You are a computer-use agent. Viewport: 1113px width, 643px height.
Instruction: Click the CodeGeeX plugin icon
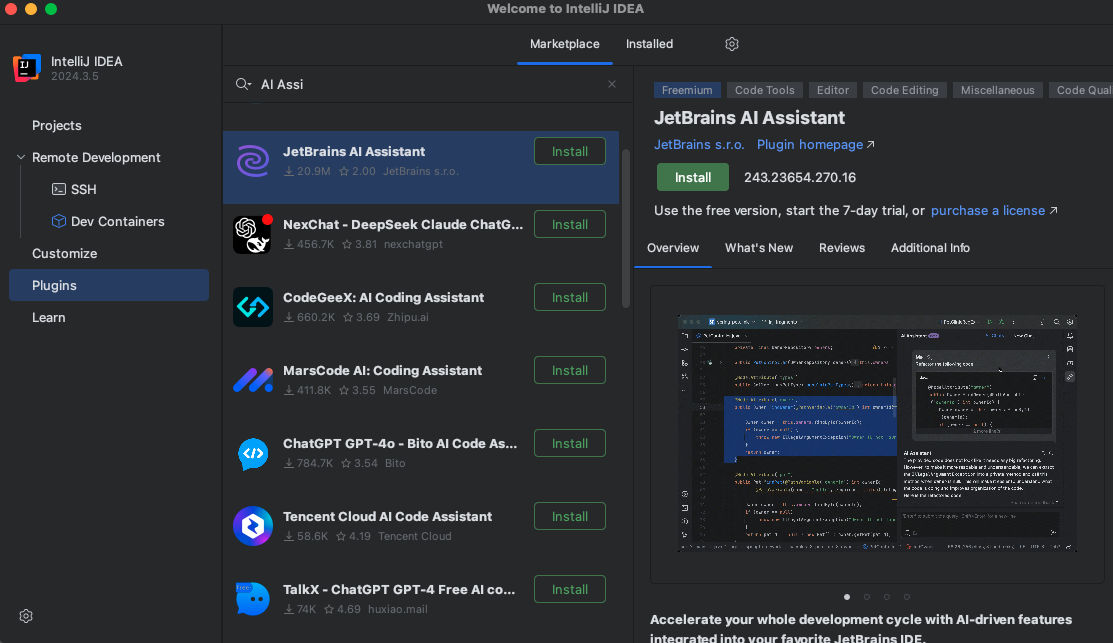tap(253, 307)
